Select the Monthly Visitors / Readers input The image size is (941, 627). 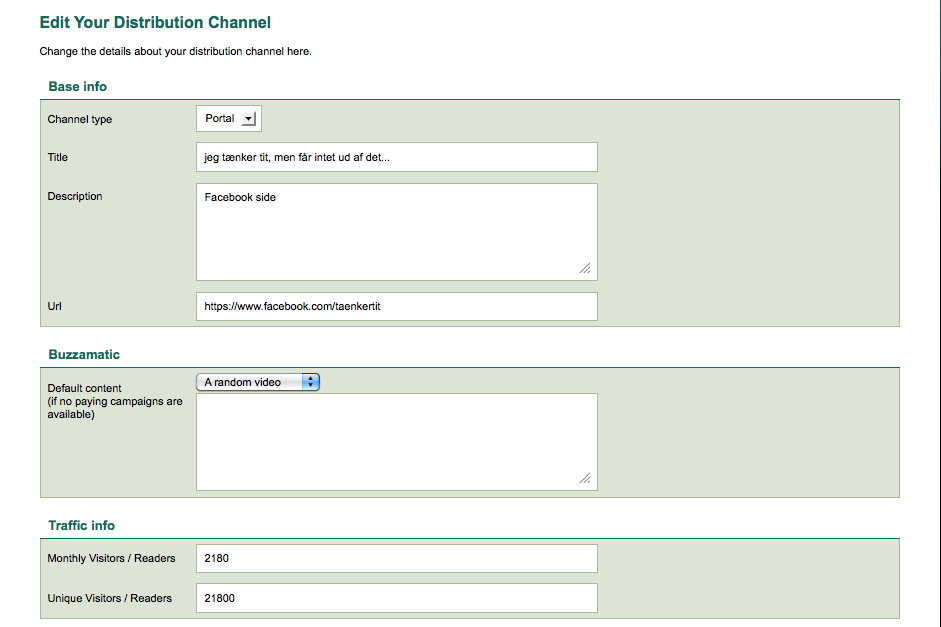(x=396, y=558)
